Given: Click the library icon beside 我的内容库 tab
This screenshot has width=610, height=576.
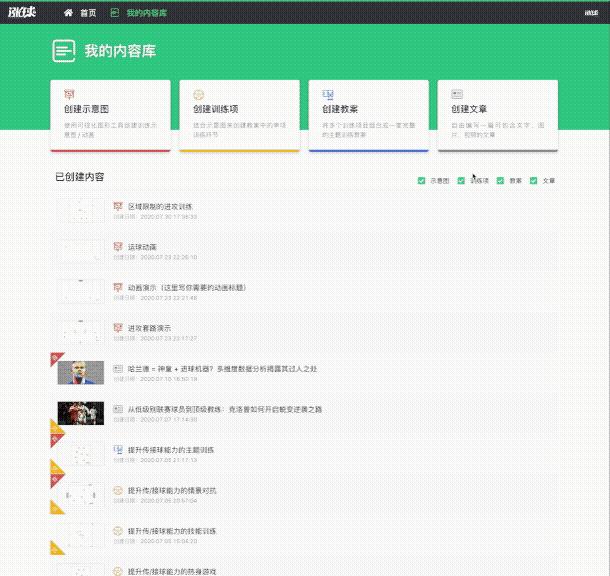Looking at the screenshot, I should (115, 13).
